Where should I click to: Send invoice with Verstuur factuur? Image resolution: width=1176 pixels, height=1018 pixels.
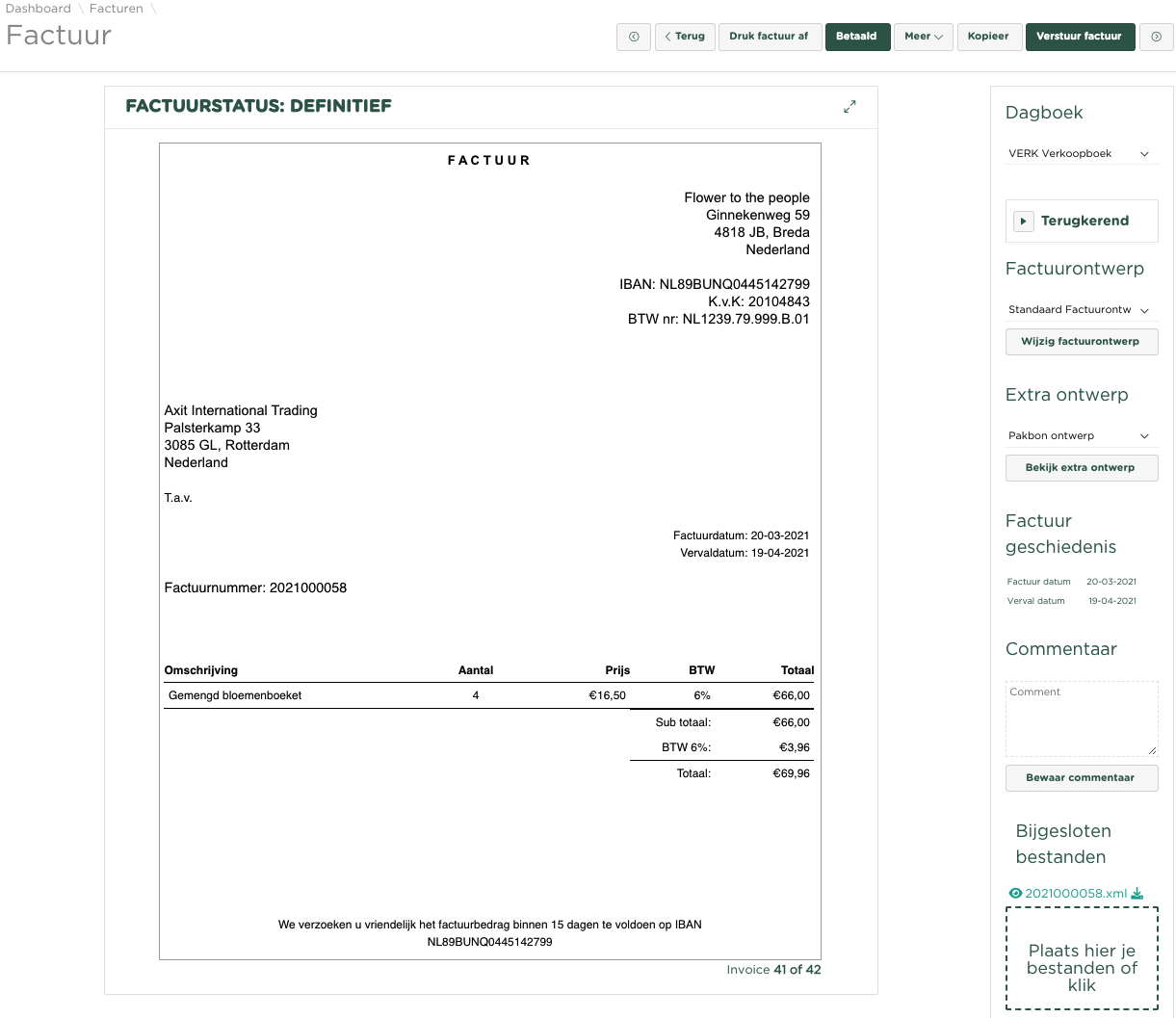(1079, 37)
